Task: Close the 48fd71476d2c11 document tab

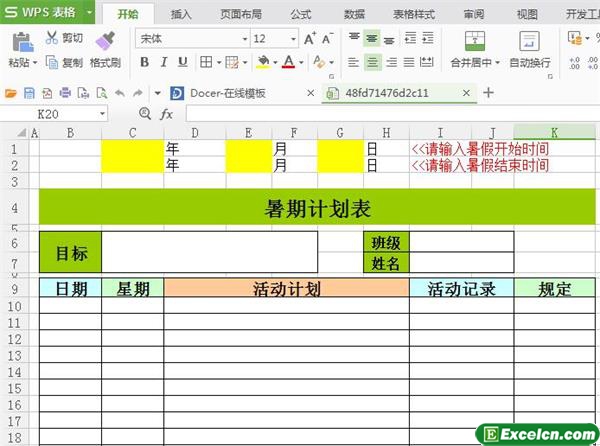Action: pos(466,93)
